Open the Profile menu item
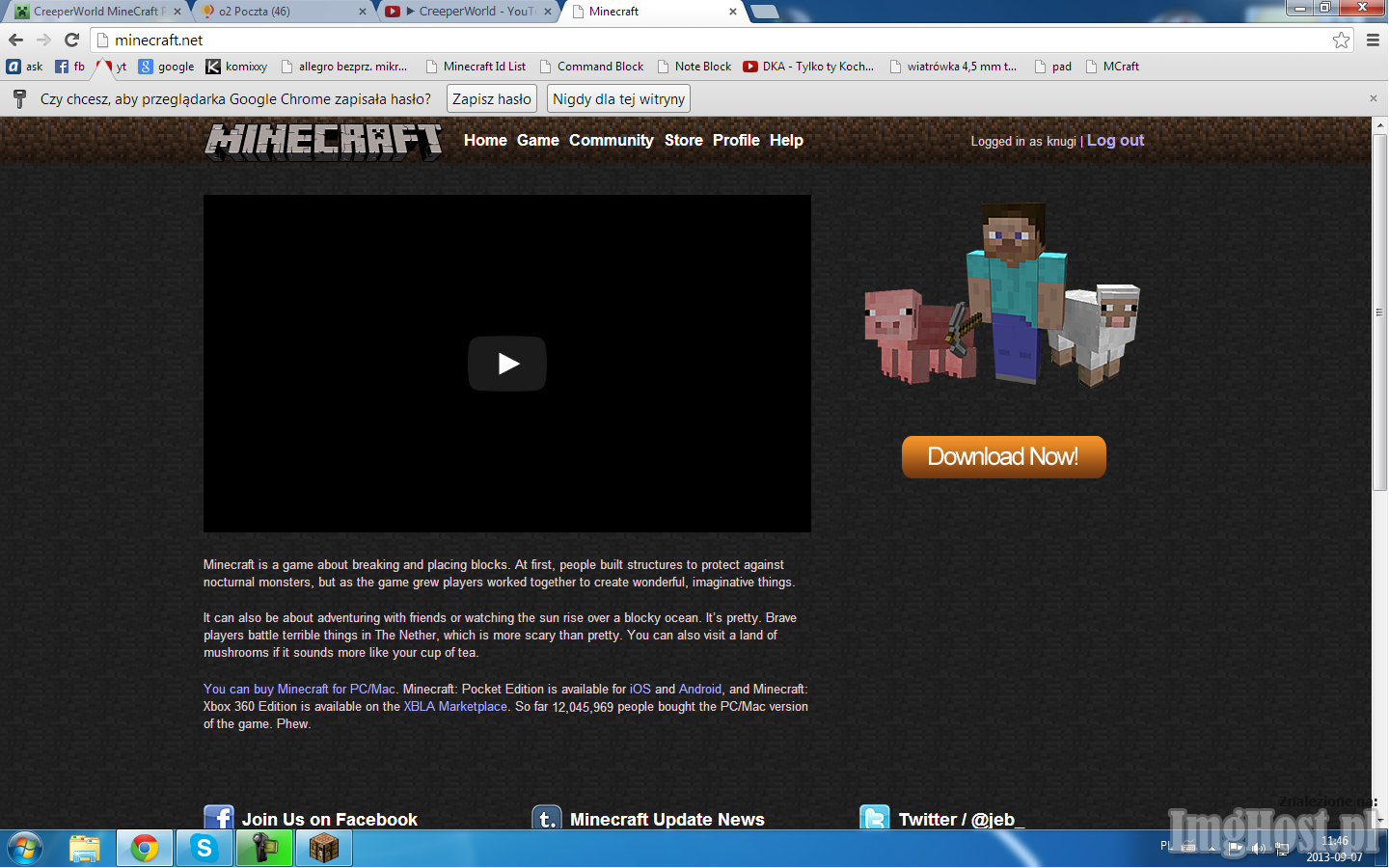Image resolution: width=1389 pixels, height=868 pixels. click(x=736, y=140)
